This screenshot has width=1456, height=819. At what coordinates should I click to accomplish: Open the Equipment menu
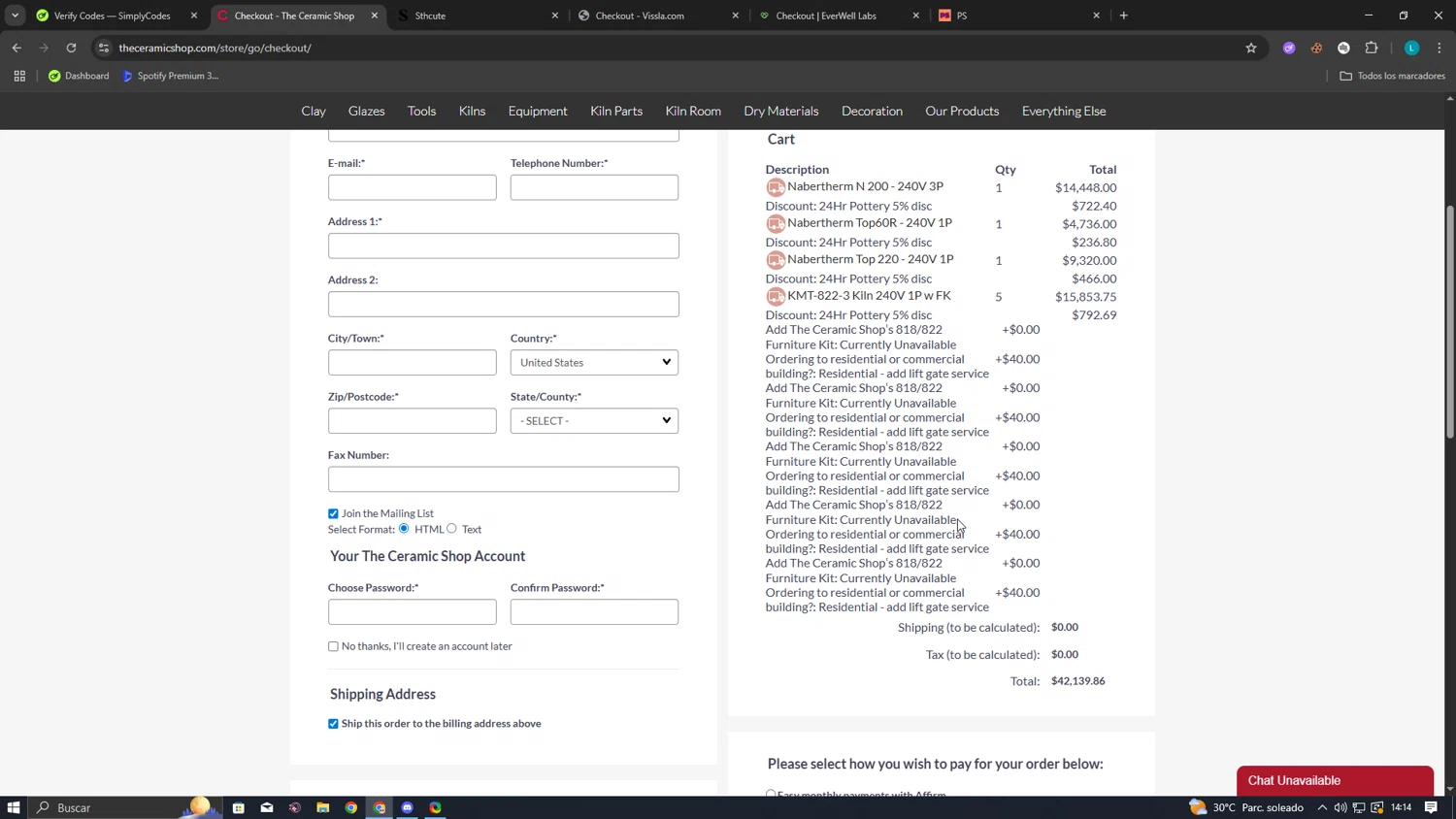538,111
